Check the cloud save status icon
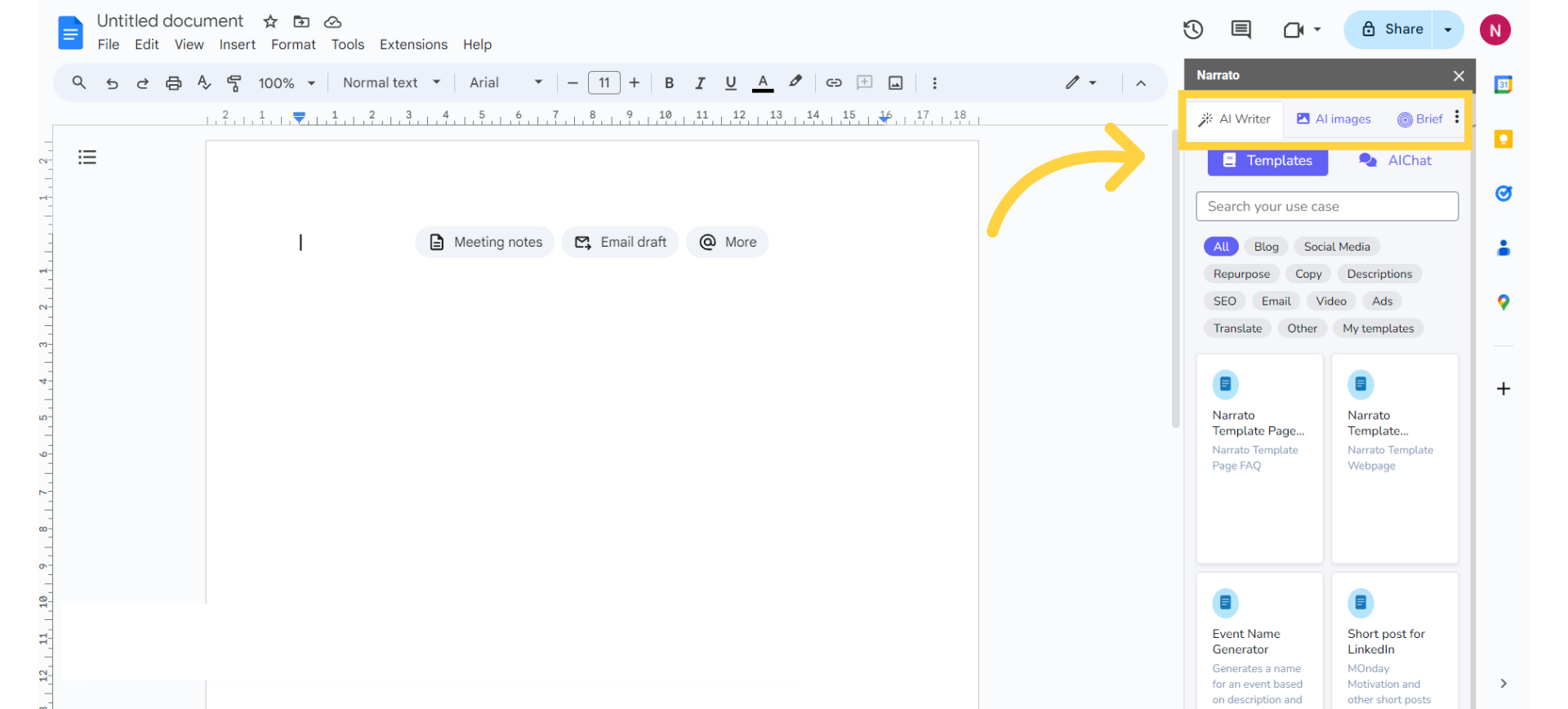This screenshot has height=709, width=1568. (x=332, y=22)
